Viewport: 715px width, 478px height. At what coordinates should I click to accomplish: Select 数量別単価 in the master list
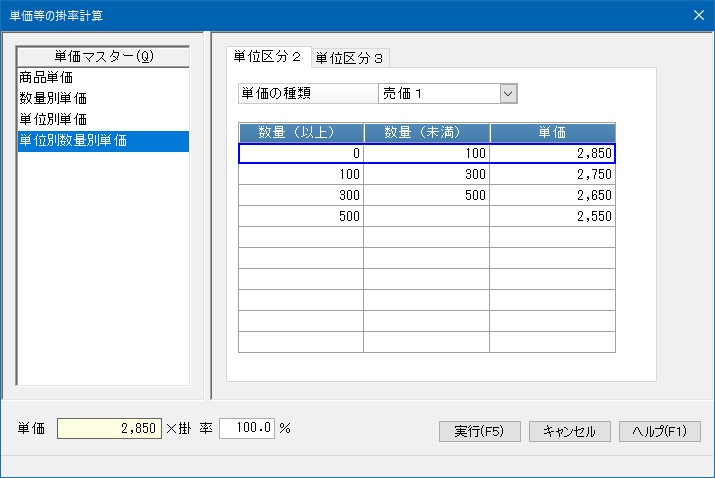[52, 98]
